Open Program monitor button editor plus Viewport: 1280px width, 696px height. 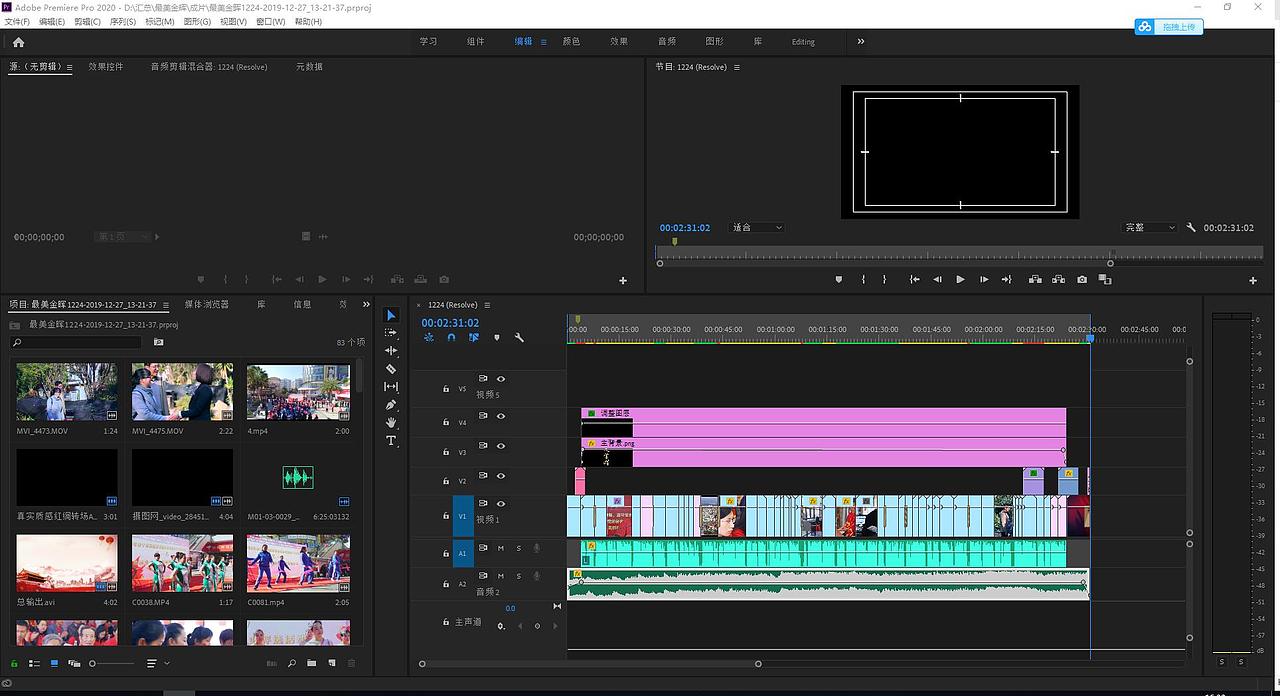pyautogui.click(x=1253, y=281)
